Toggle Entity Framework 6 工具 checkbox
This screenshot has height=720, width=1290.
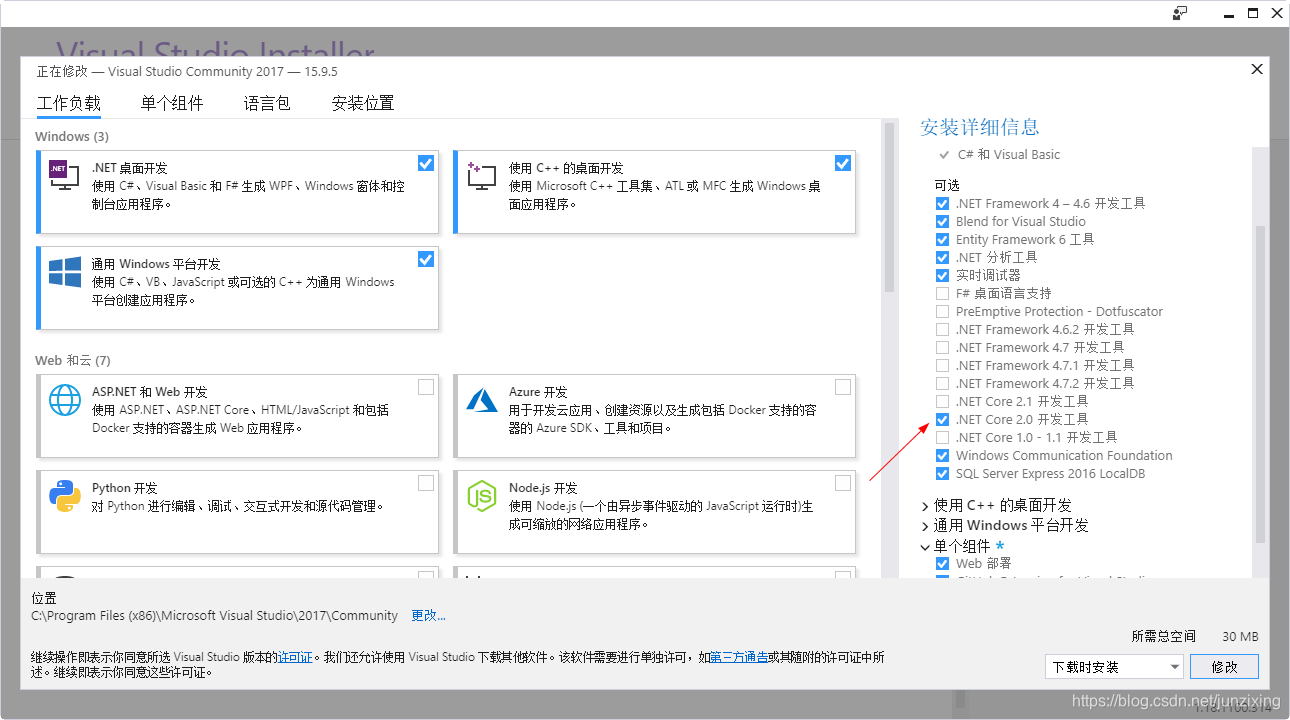(x=942, y=239)
